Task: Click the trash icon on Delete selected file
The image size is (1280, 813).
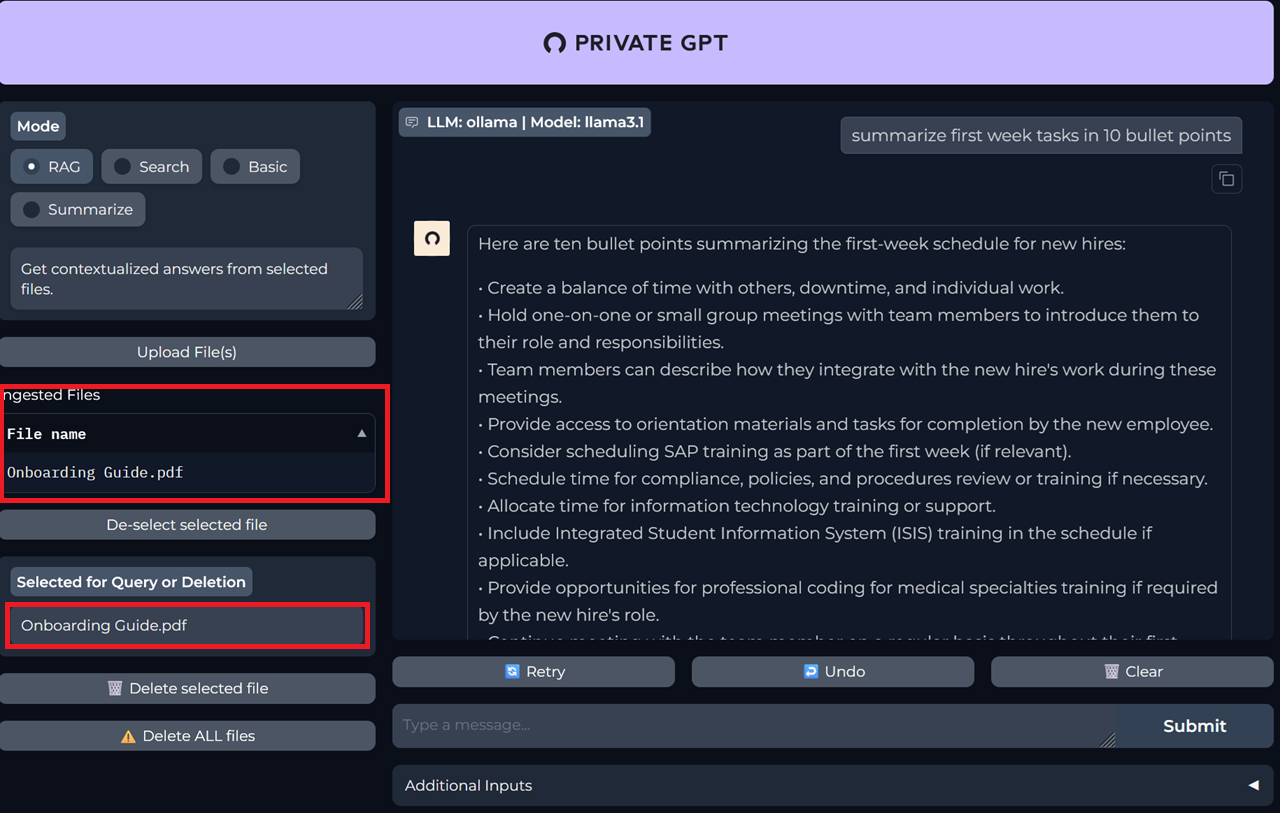Action: tap(115, 688)
